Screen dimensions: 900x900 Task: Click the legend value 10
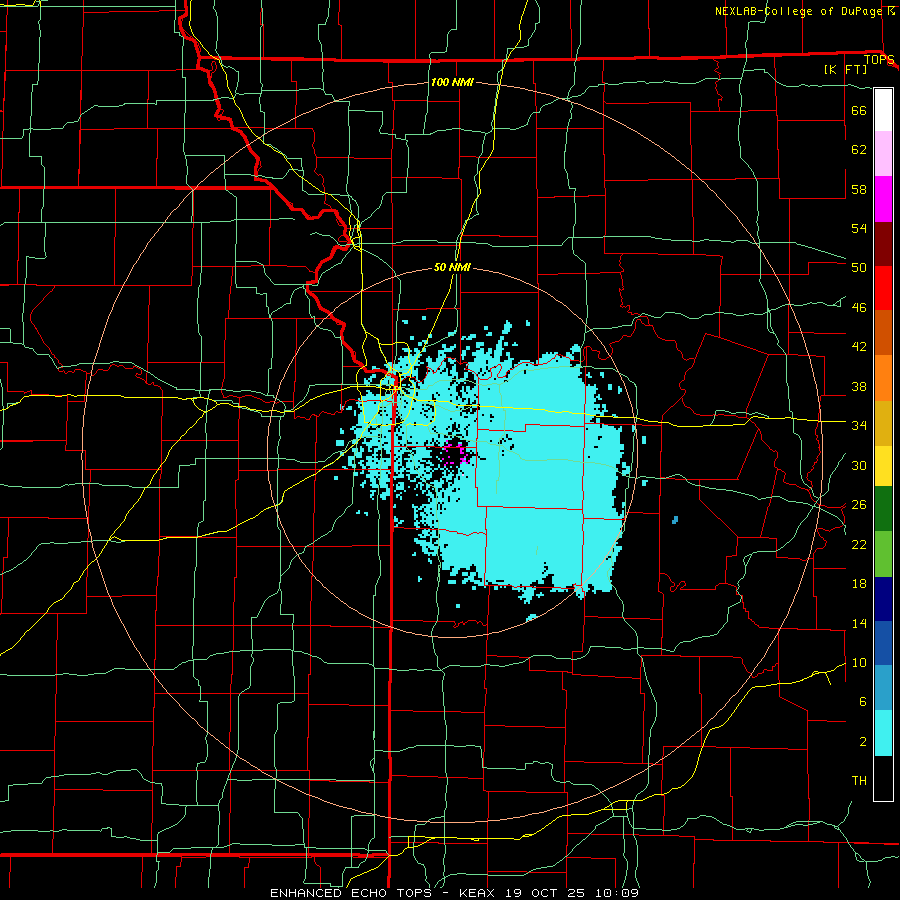[x=859, y=662]
